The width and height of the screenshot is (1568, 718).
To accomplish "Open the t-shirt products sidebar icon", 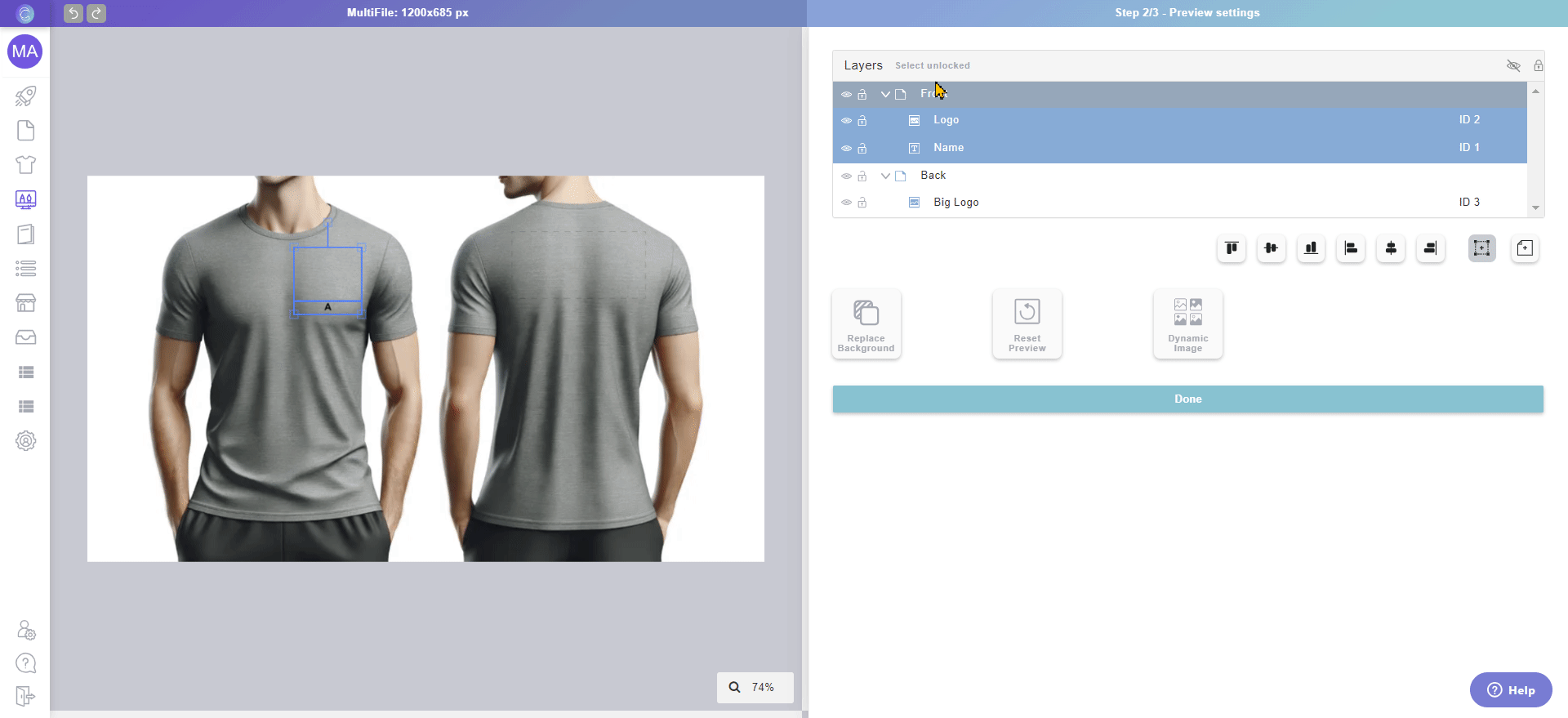I will coord(25,165).
